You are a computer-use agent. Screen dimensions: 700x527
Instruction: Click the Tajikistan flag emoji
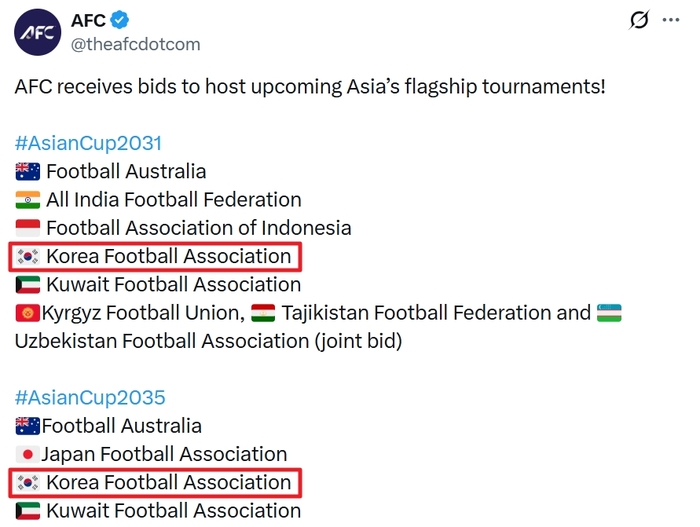pyautogui.click(x=264, y=314)
